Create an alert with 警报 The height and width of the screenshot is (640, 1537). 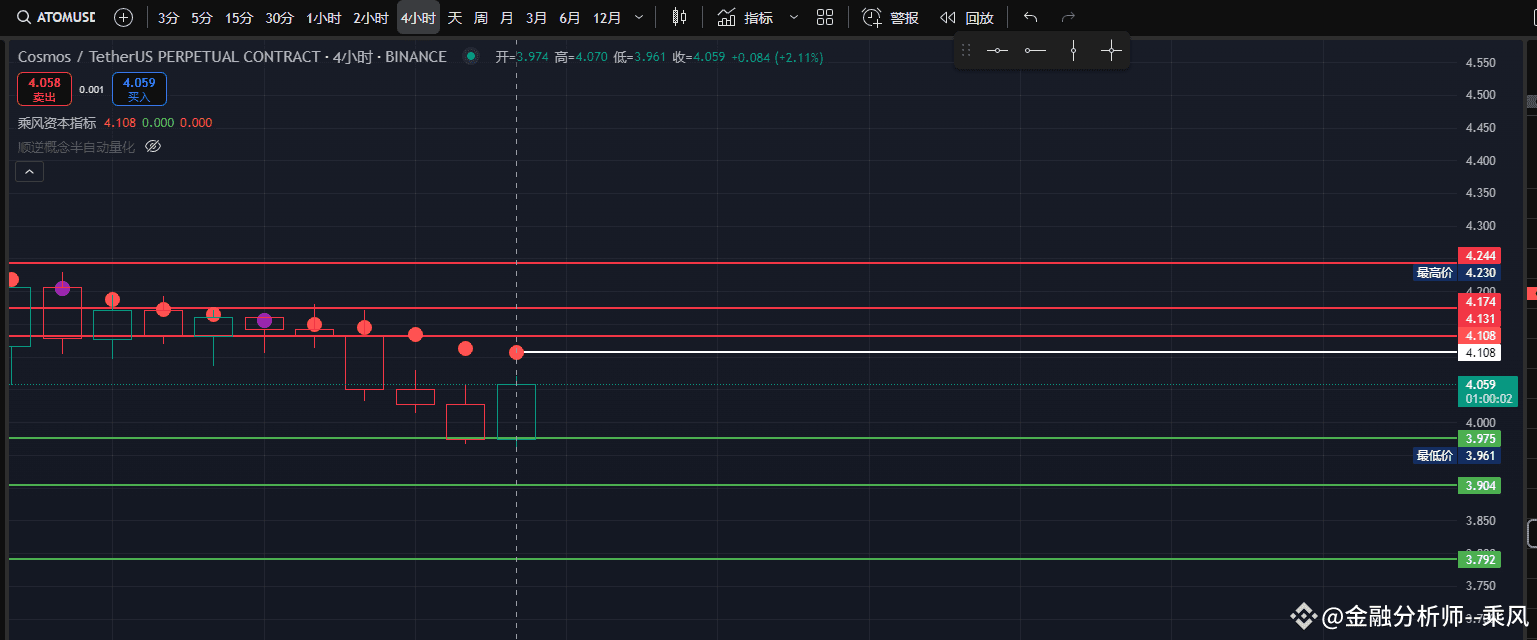(x=891, y=17)
